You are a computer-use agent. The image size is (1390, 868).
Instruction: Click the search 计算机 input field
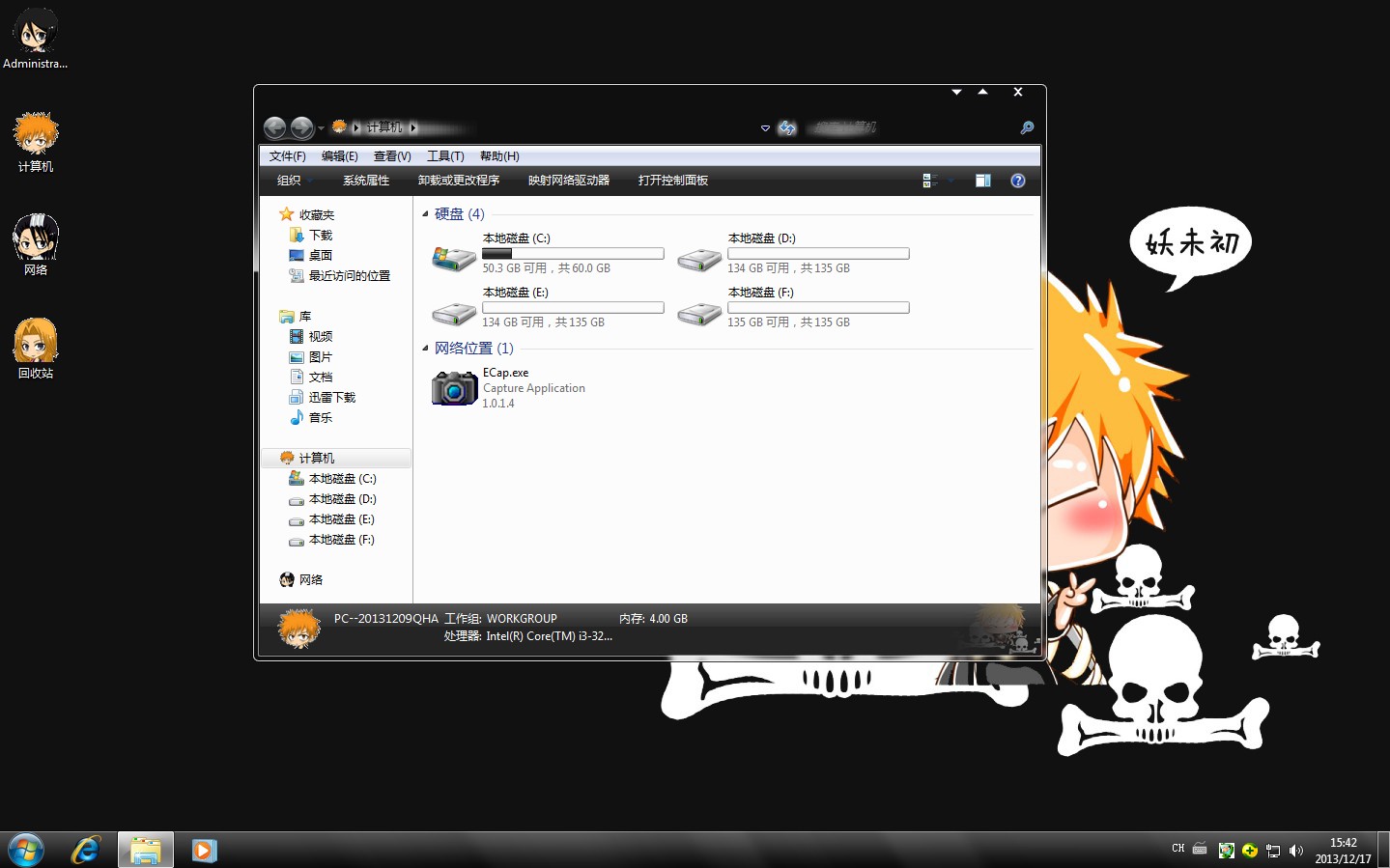[x=908, y=127]
